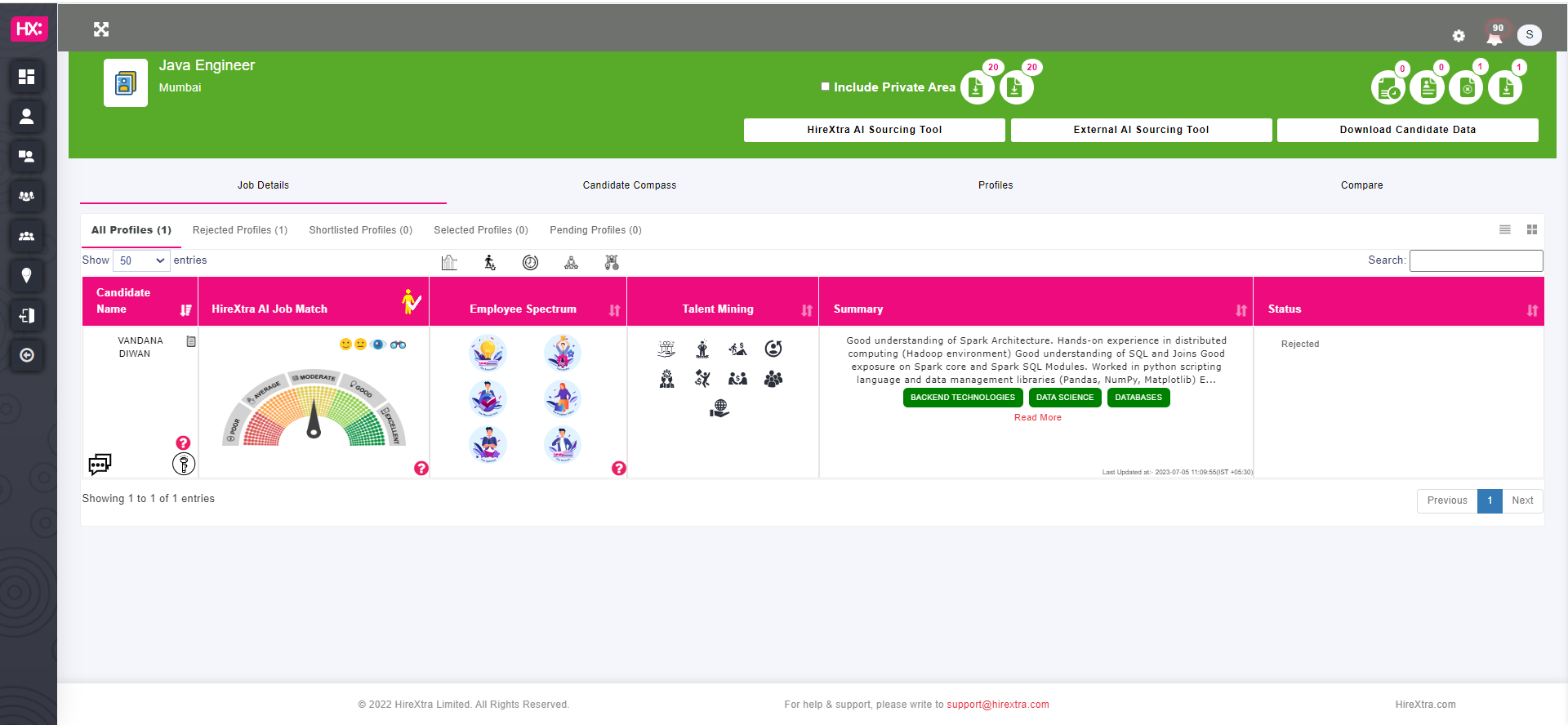Viewport: 1568px width, 725px height.
Task: Open support@hirextra.com email link
Action: point(998,705)
